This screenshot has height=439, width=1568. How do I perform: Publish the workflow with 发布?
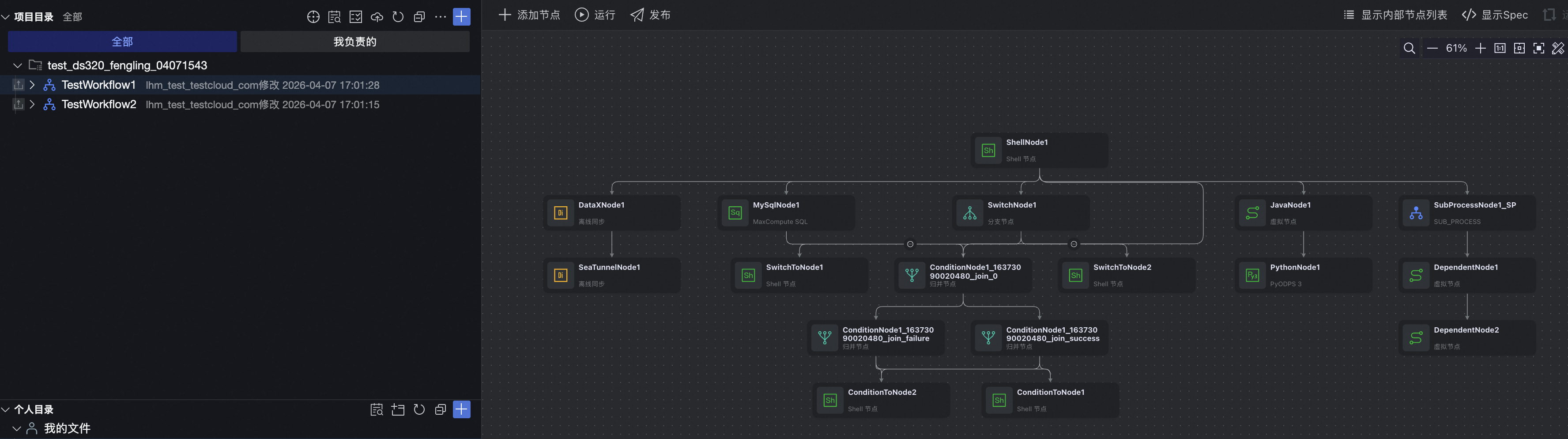651,15
